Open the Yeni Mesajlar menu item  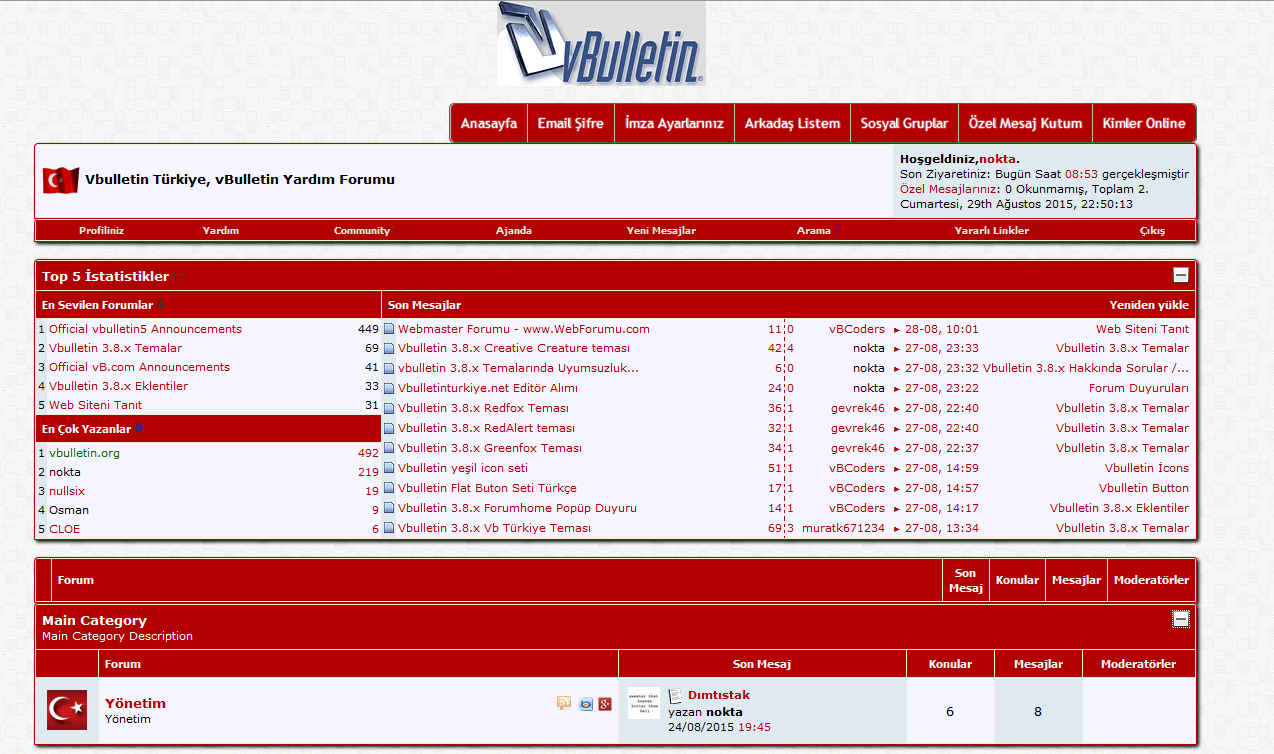pos(661,230)
